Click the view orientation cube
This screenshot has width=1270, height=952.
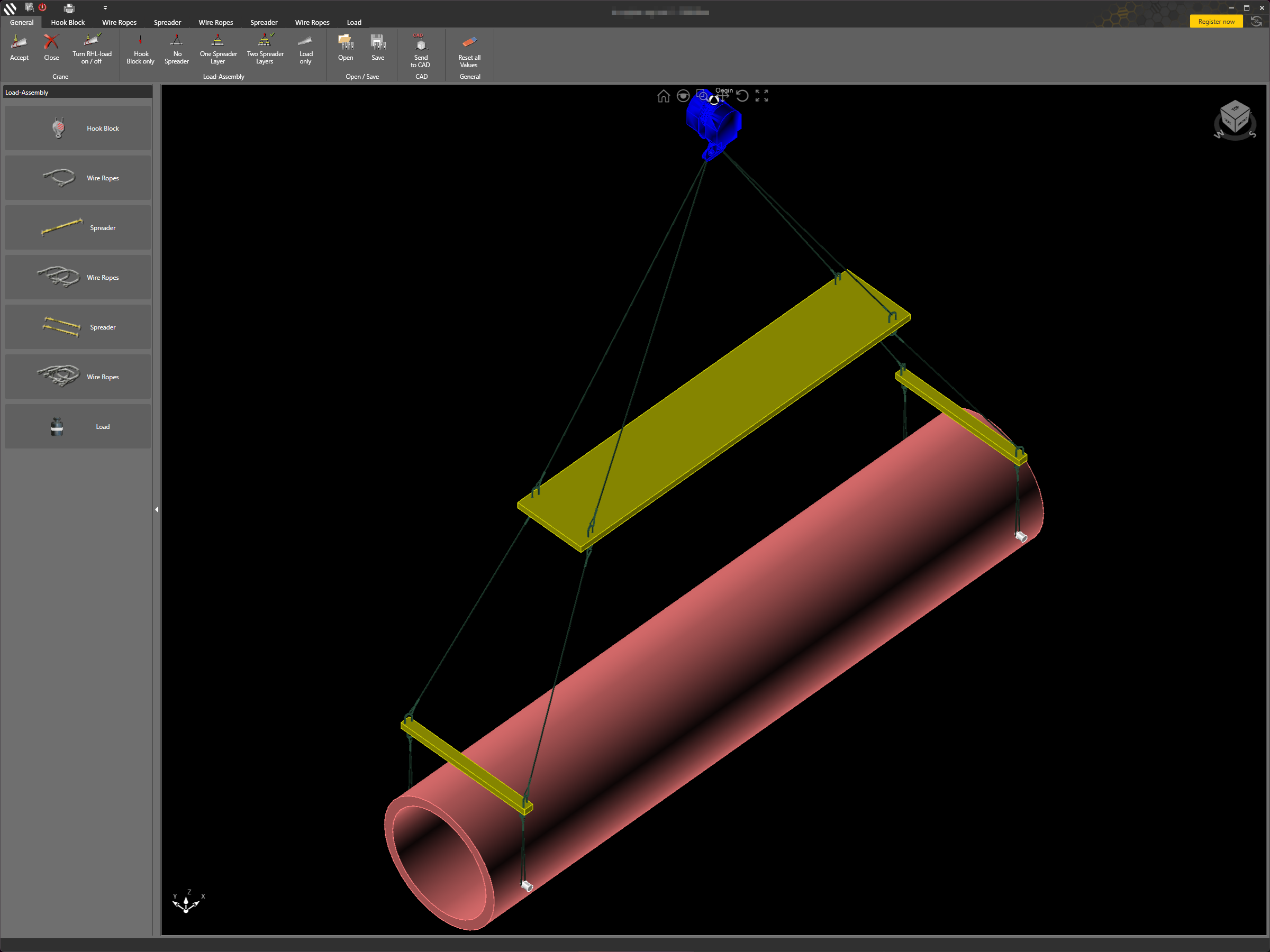tap(1235, 116)
